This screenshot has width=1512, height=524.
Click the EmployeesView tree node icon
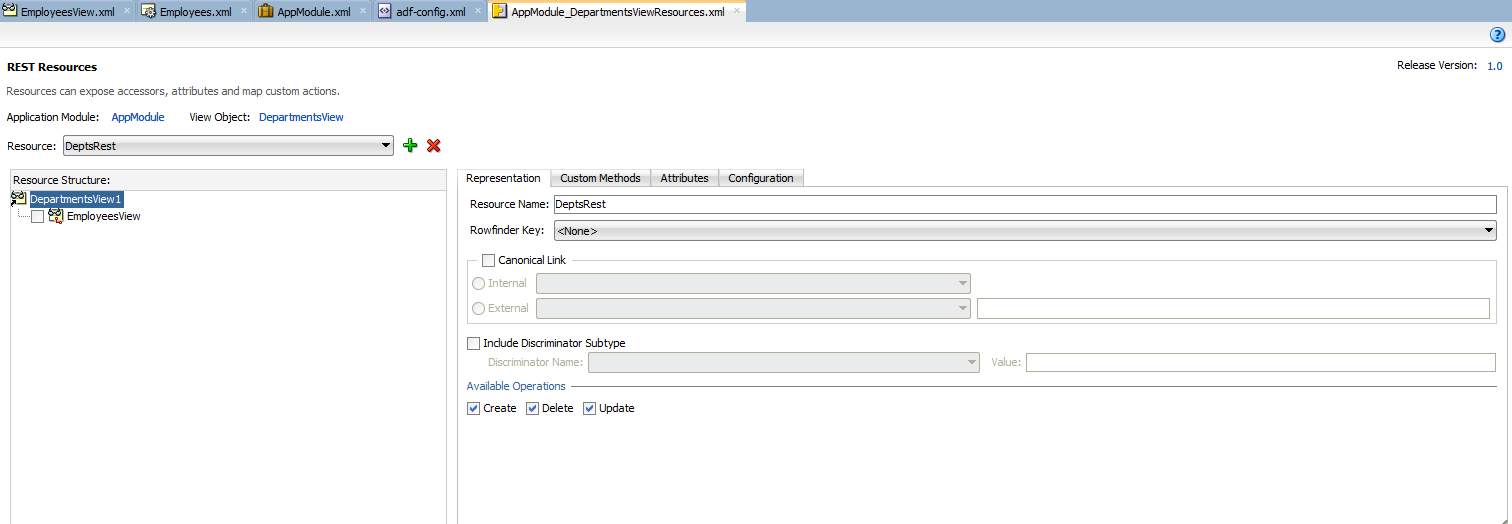click(56, 216)
